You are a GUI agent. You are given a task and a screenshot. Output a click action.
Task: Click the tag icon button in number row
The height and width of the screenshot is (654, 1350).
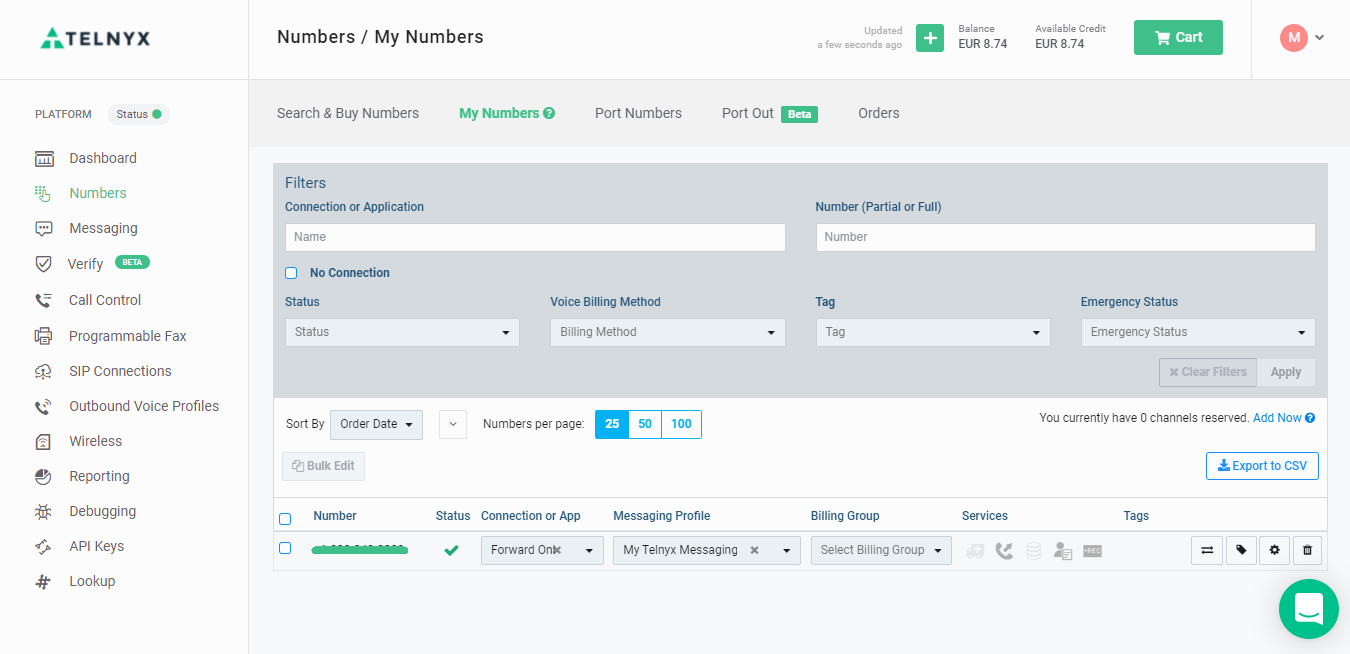click(x=1241, y=550)
